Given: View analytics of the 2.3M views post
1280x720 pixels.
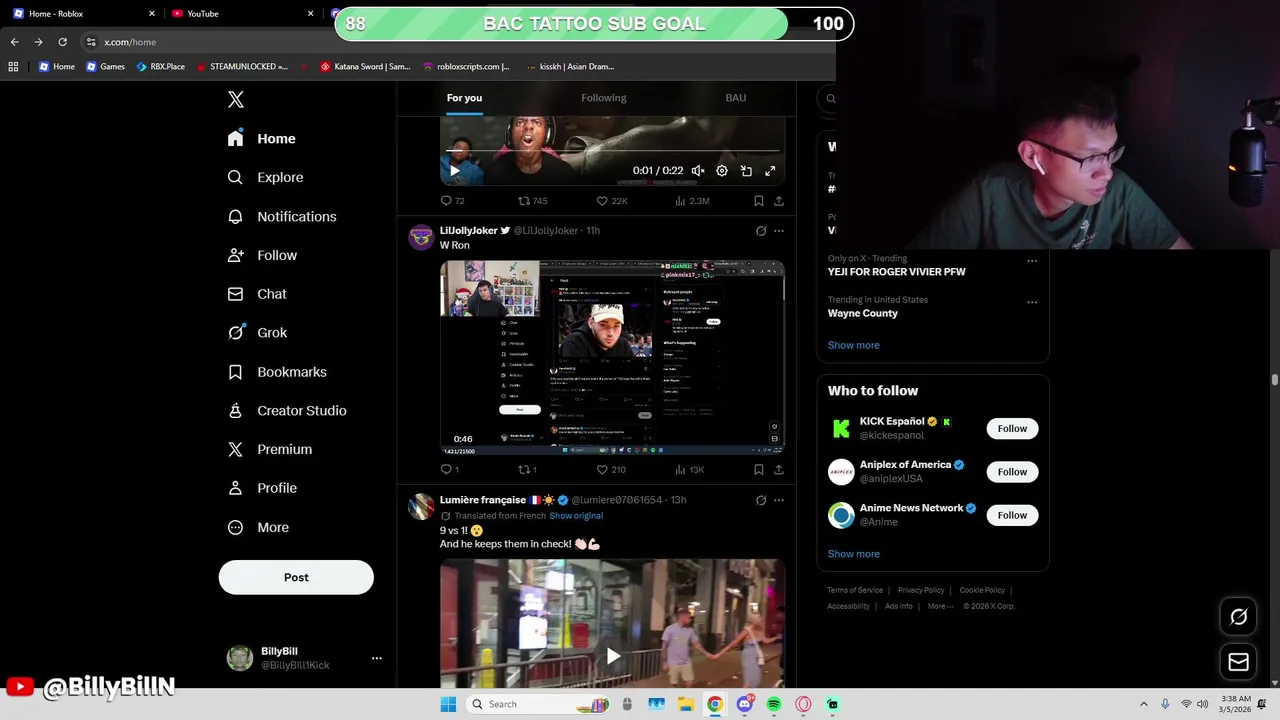Looking at the screenshot, I should coord(693,201).
